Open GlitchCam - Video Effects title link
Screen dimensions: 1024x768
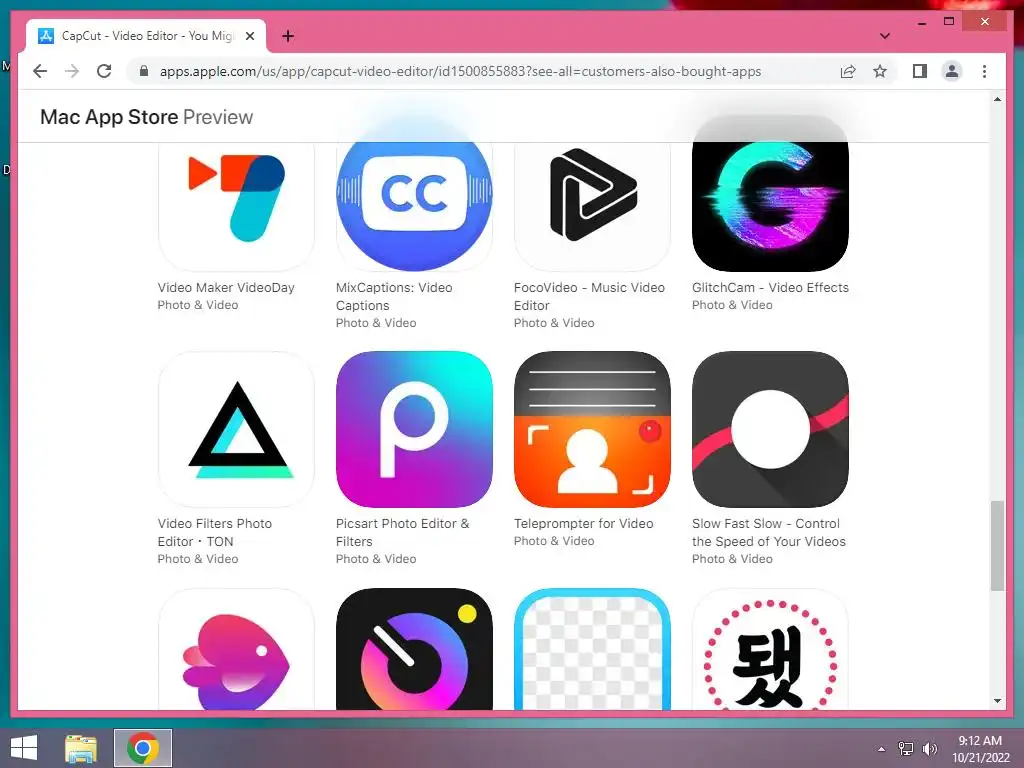(x=771, y=287)
